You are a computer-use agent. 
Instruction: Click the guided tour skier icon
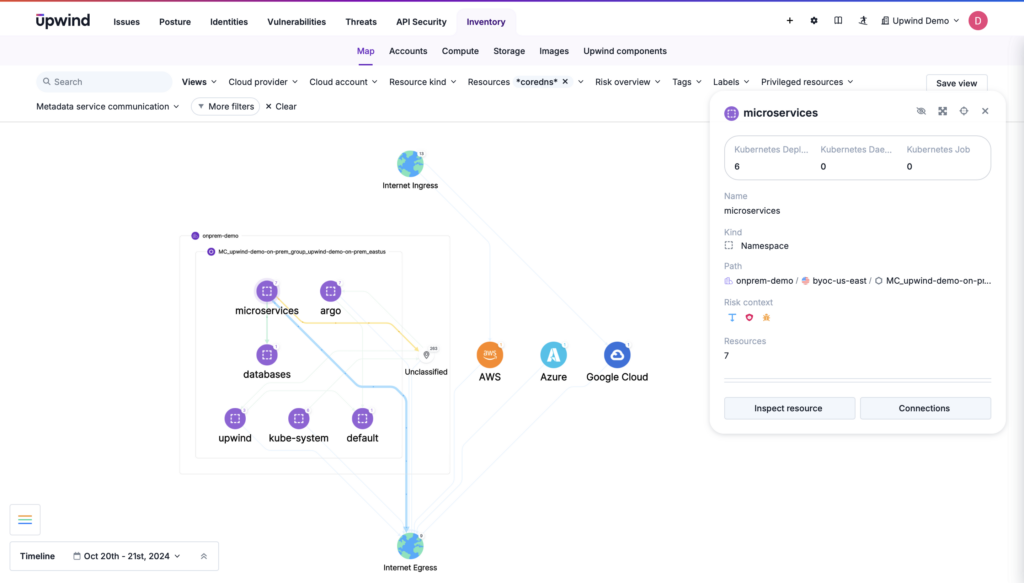(x=863, y=20)
